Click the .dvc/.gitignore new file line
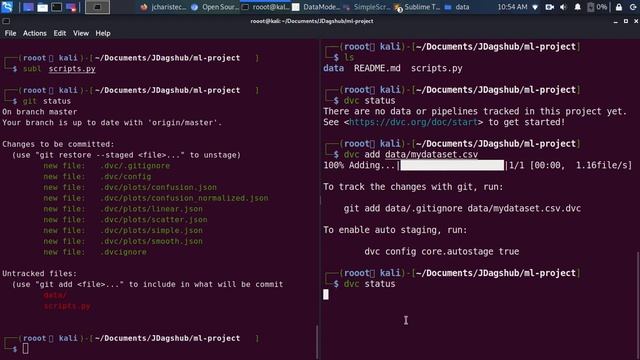Viewport: 640px width, 360px height. coord(107,165)
